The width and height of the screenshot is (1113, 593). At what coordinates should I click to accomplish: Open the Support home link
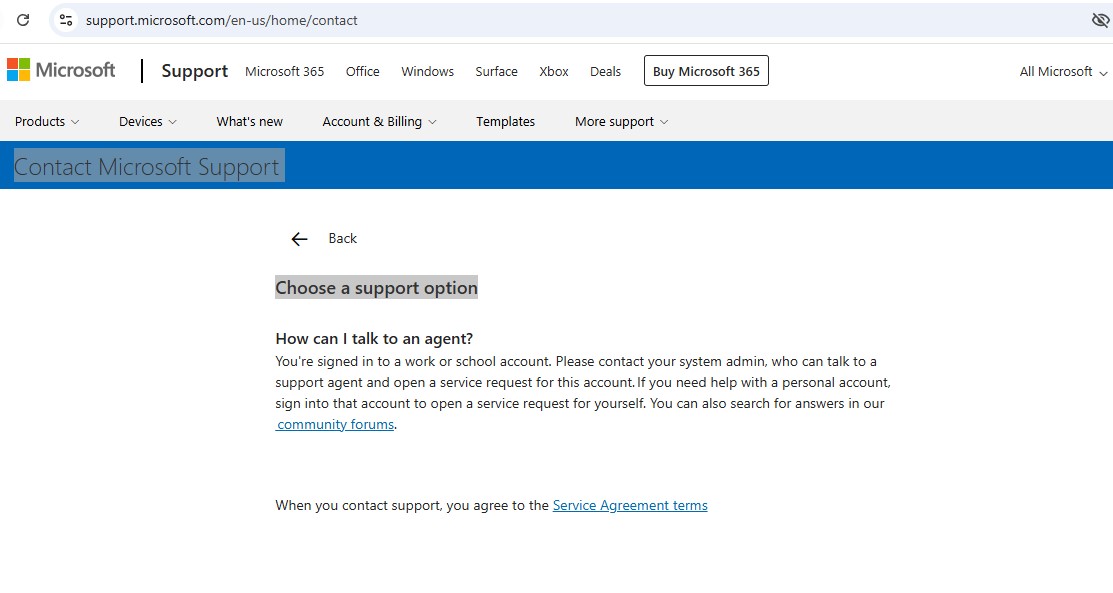[x=194, y=71]
